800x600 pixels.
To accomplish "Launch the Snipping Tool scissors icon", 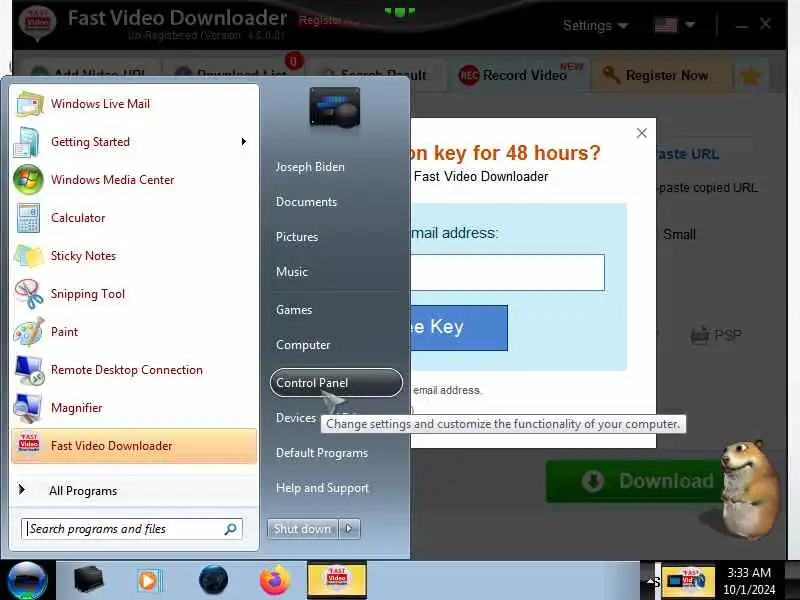I will (29, 294).
